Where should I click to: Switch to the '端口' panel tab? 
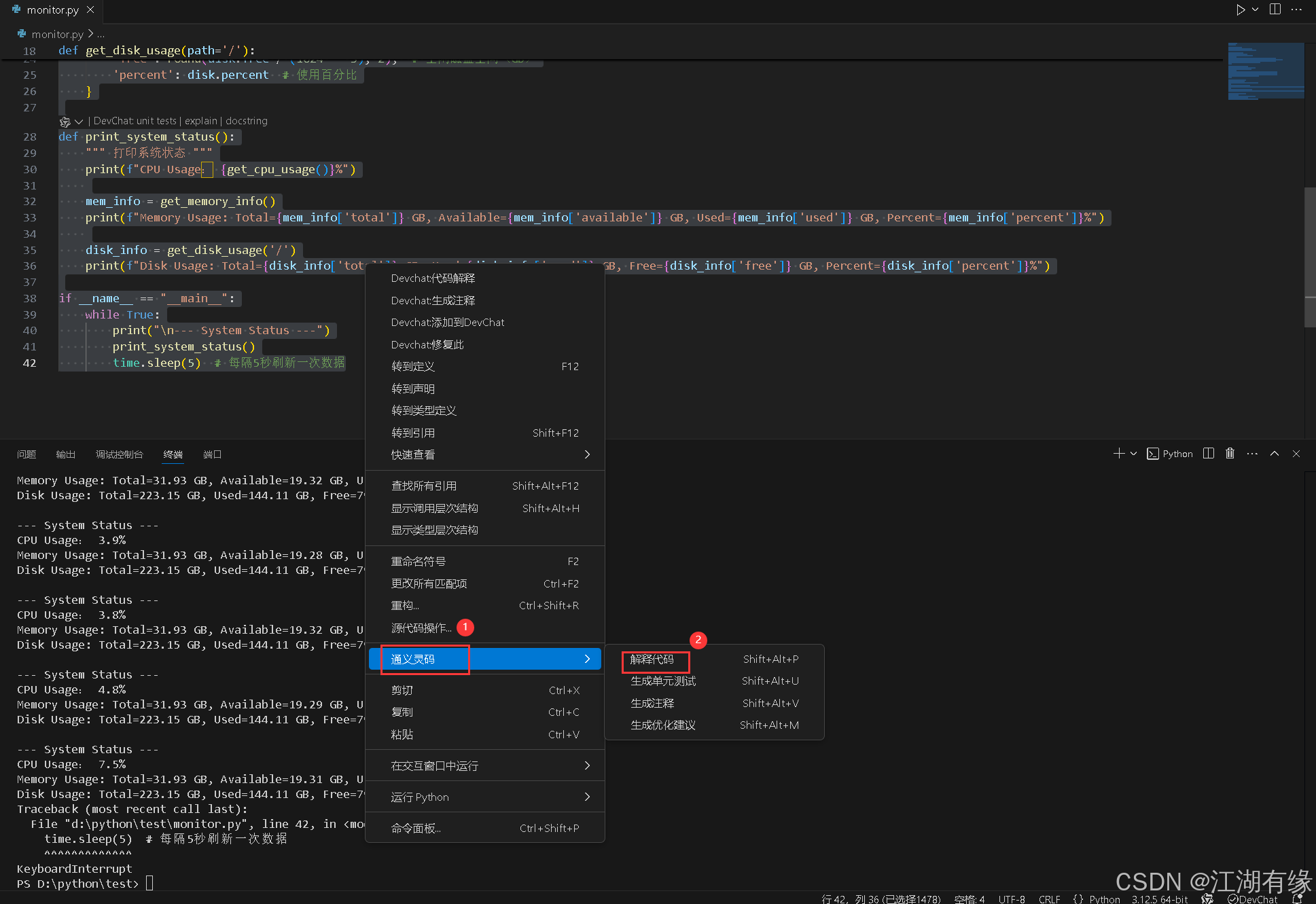tap(213, 454)
